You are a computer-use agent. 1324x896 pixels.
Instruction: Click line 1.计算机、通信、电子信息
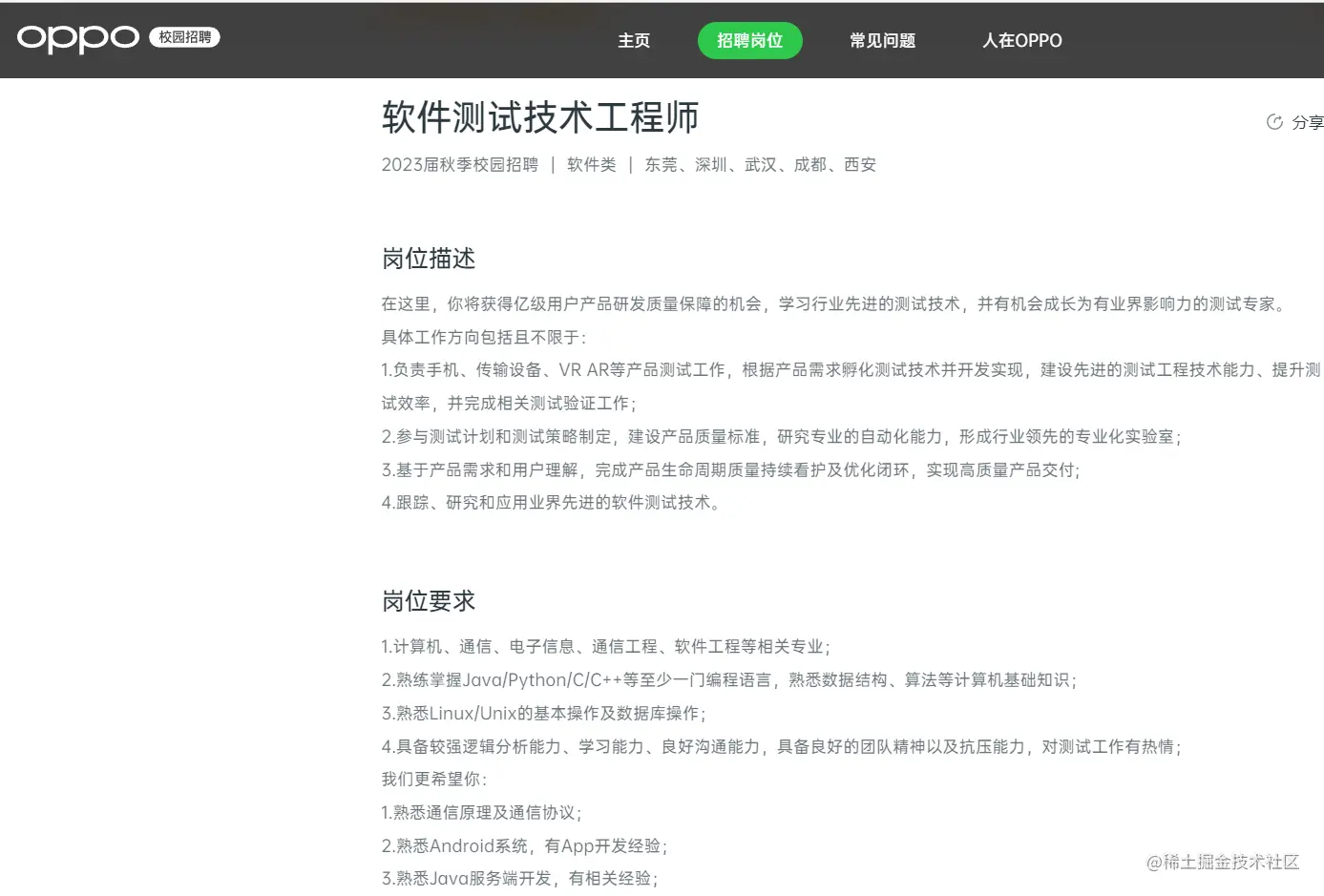coord(606,647)
